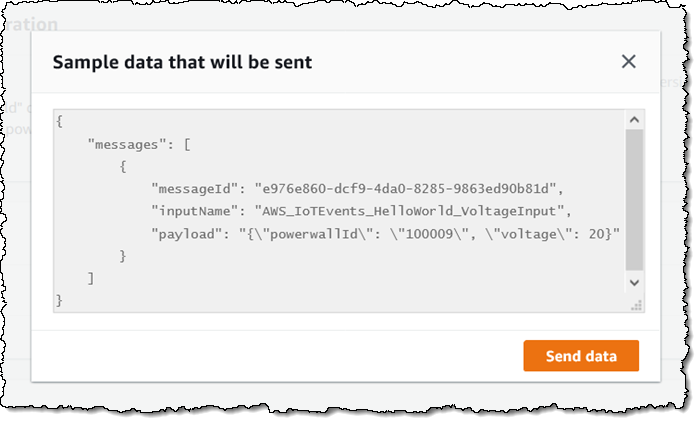700x423 pixels.
Task: Click the scrollbar up arrow
Action: (634, 120)
